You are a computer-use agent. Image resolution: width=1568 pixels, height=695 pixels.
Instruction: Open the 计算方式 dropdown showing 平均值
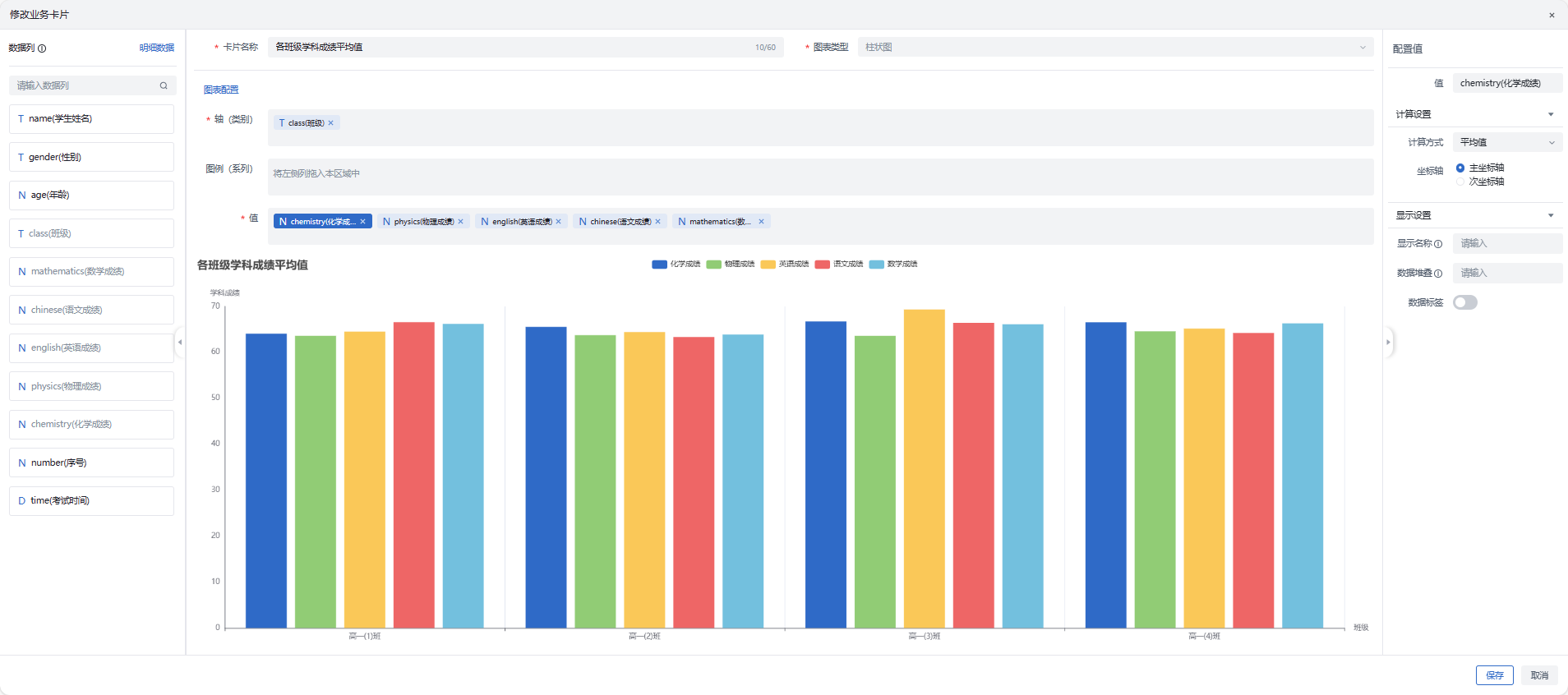point(1507,142)
